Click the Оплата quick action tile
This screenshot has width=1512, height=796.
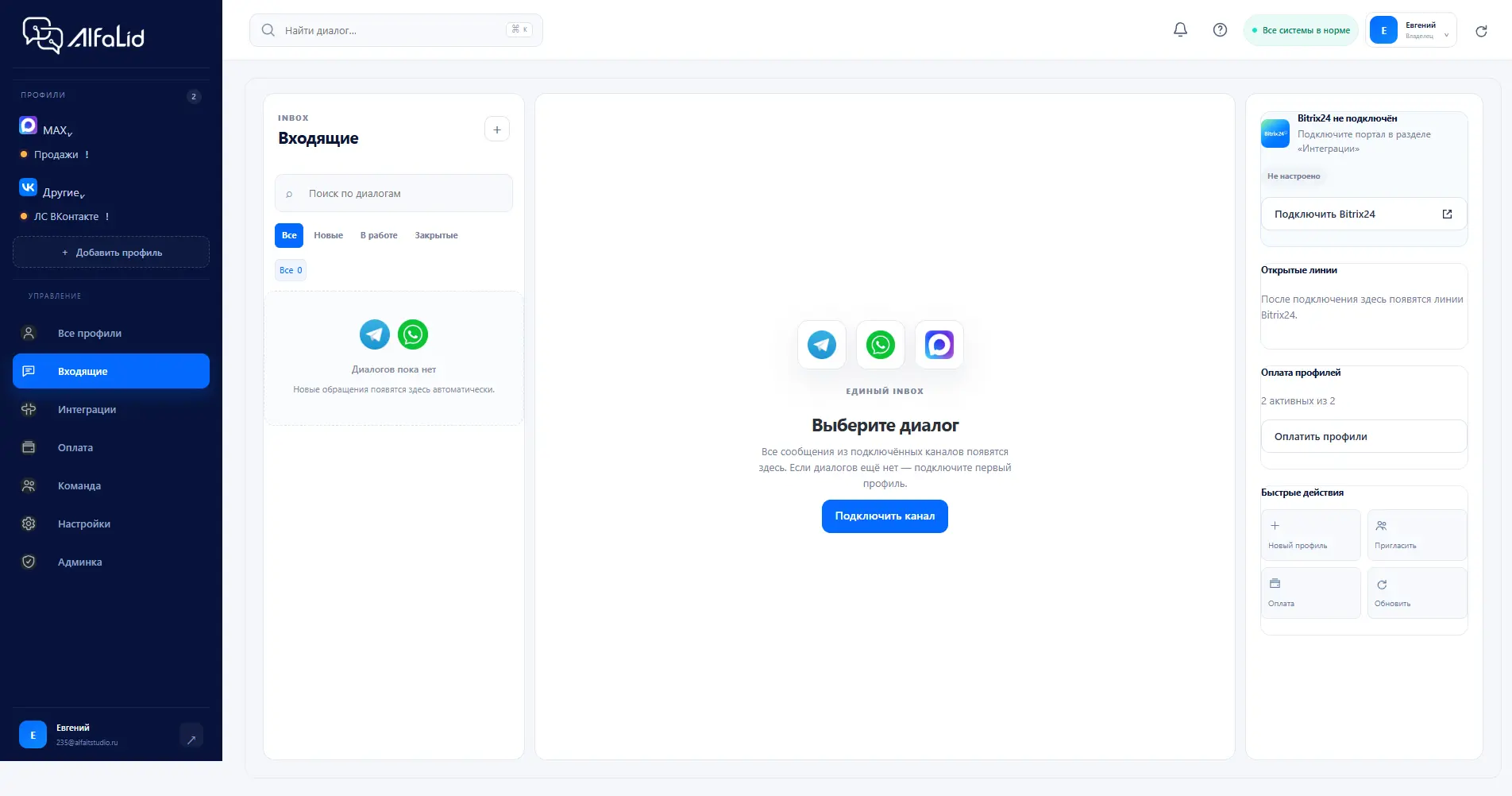click(1311, 593)
